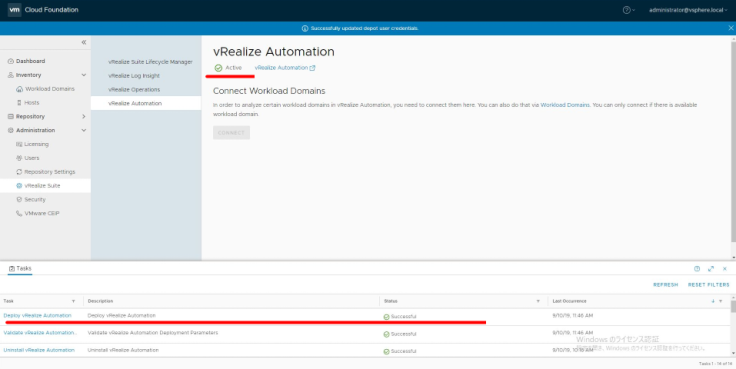Open the Security page

point(35,200)
